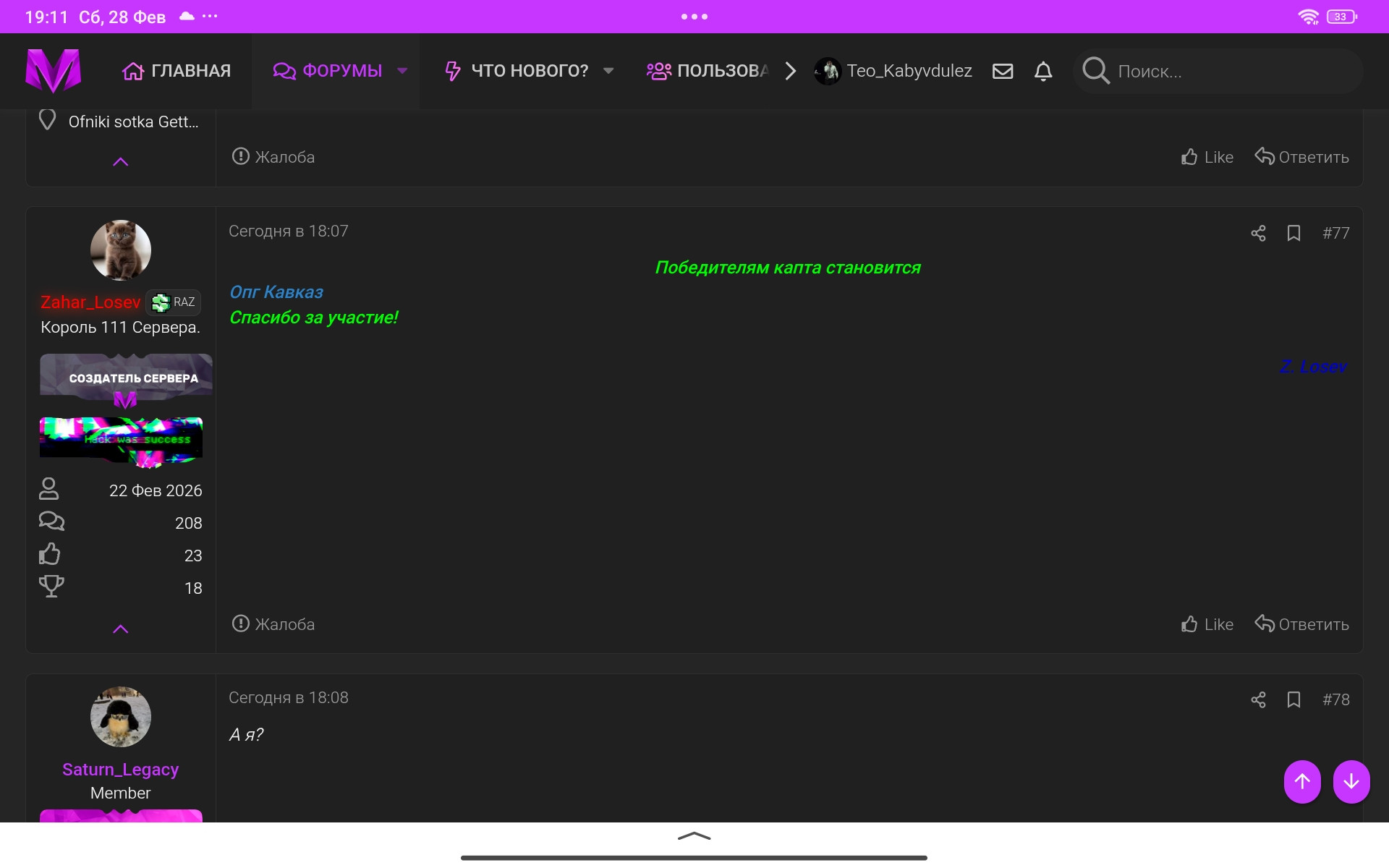Expand the Что нового? dropdown arrow

(608, 71)
